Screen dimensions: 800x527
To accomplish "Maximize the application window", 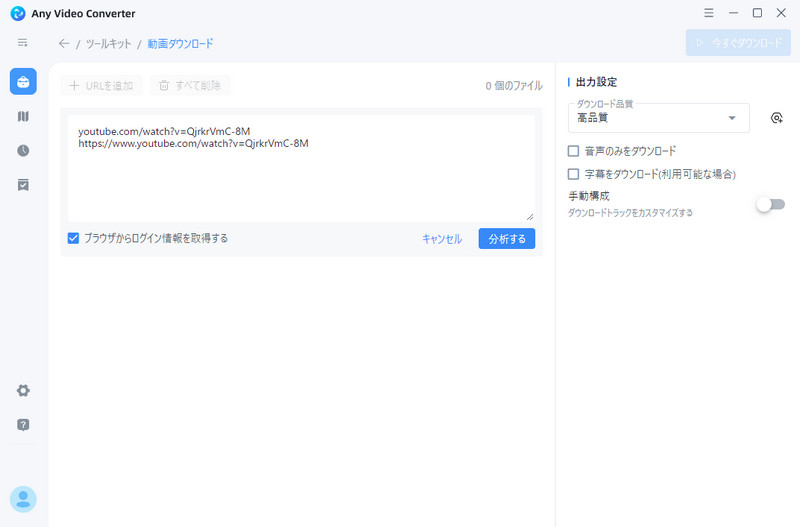I will [x=758, y=13].
